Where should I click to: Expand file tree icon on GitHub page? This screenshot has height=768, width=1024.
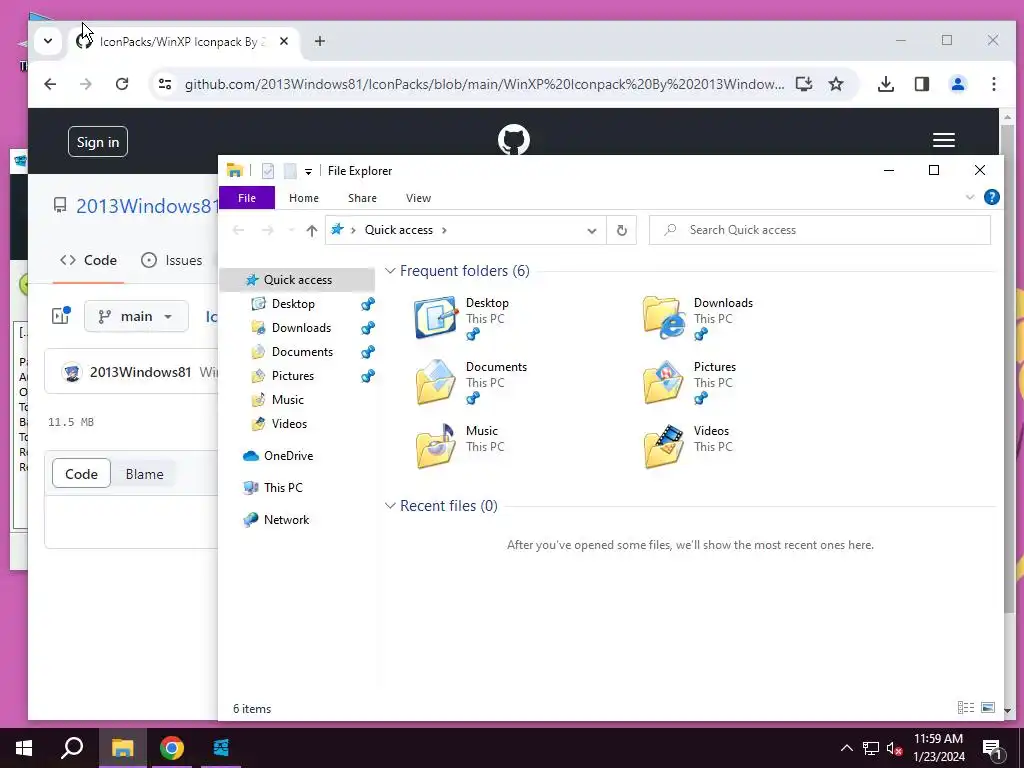tap(61, 315)
